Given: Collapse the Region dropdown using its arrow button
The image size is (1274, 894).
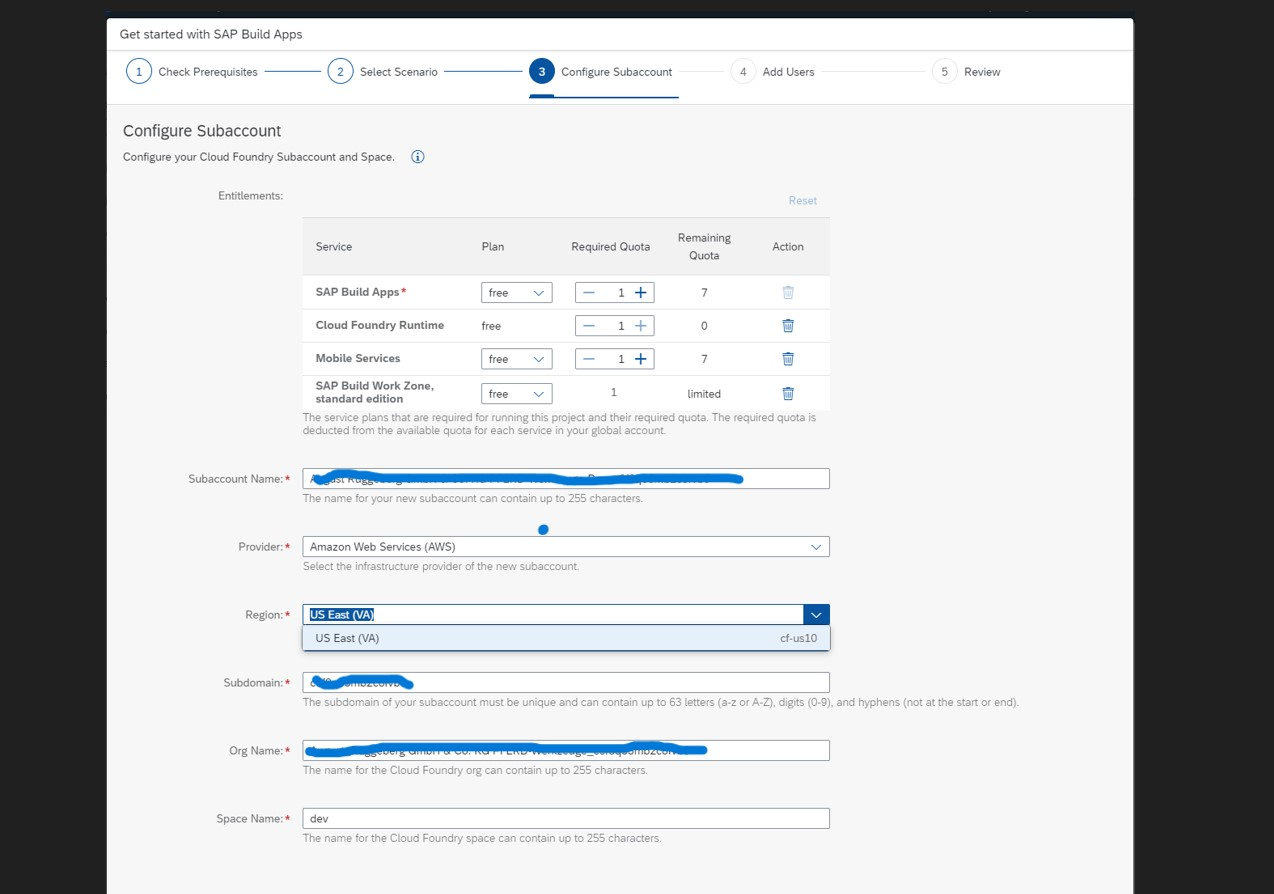Looking at the screenshot, I should pos(817,615).
